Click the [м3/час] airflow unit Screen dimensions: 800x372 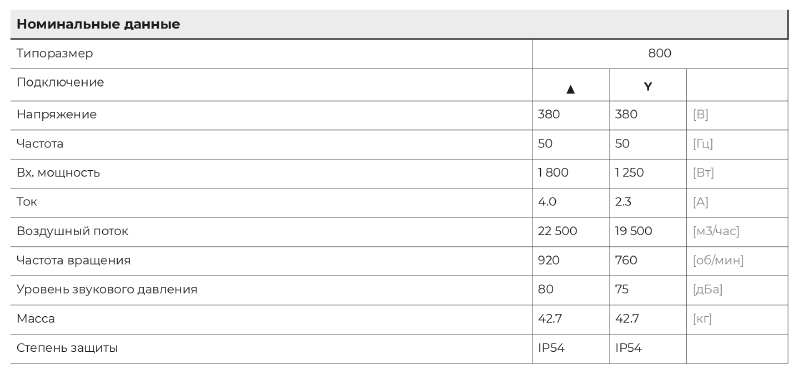(716, 231)
